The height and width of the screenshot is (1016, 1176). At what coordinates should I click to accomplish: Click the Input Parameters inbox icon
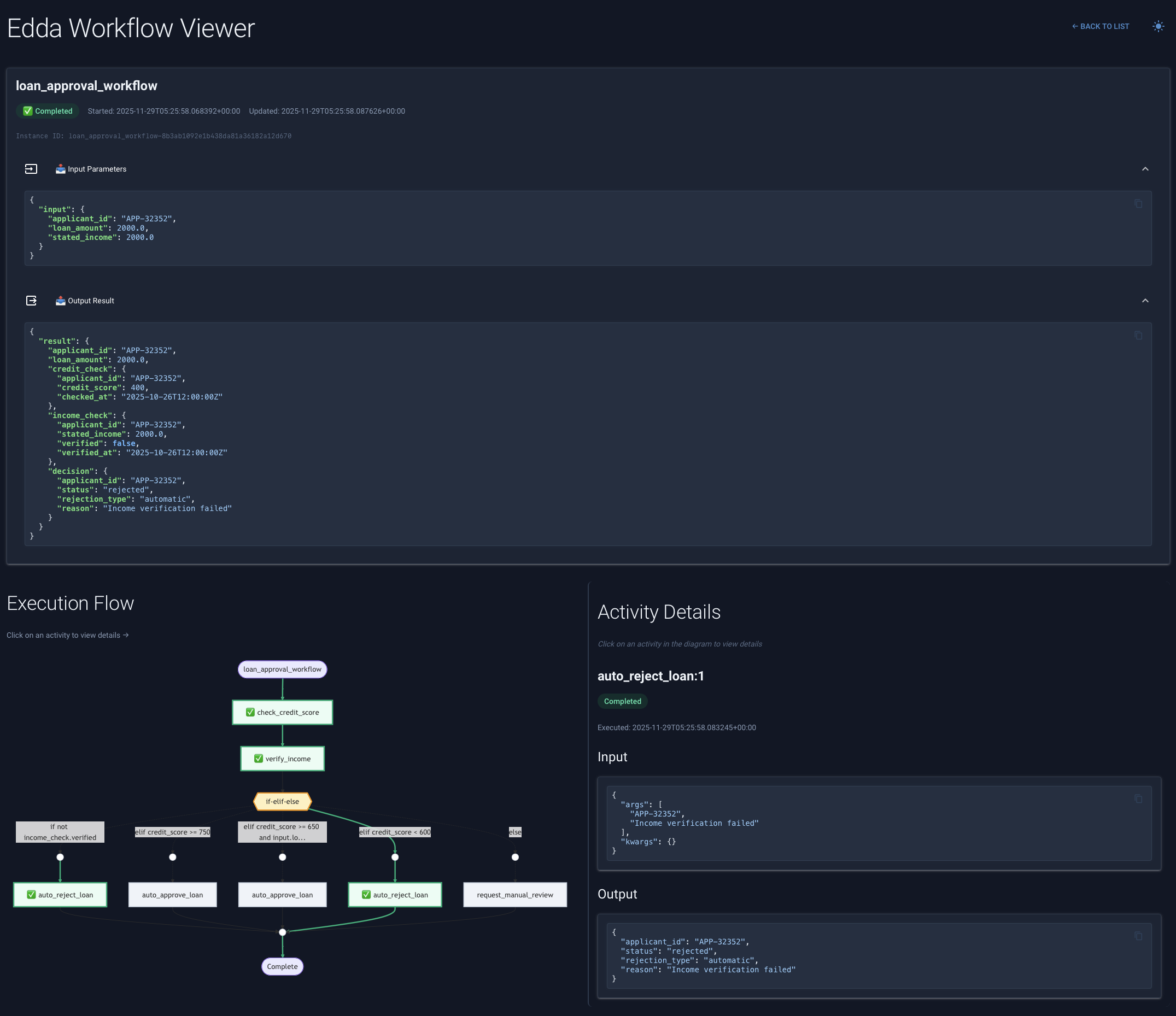[x=60, y=168]
